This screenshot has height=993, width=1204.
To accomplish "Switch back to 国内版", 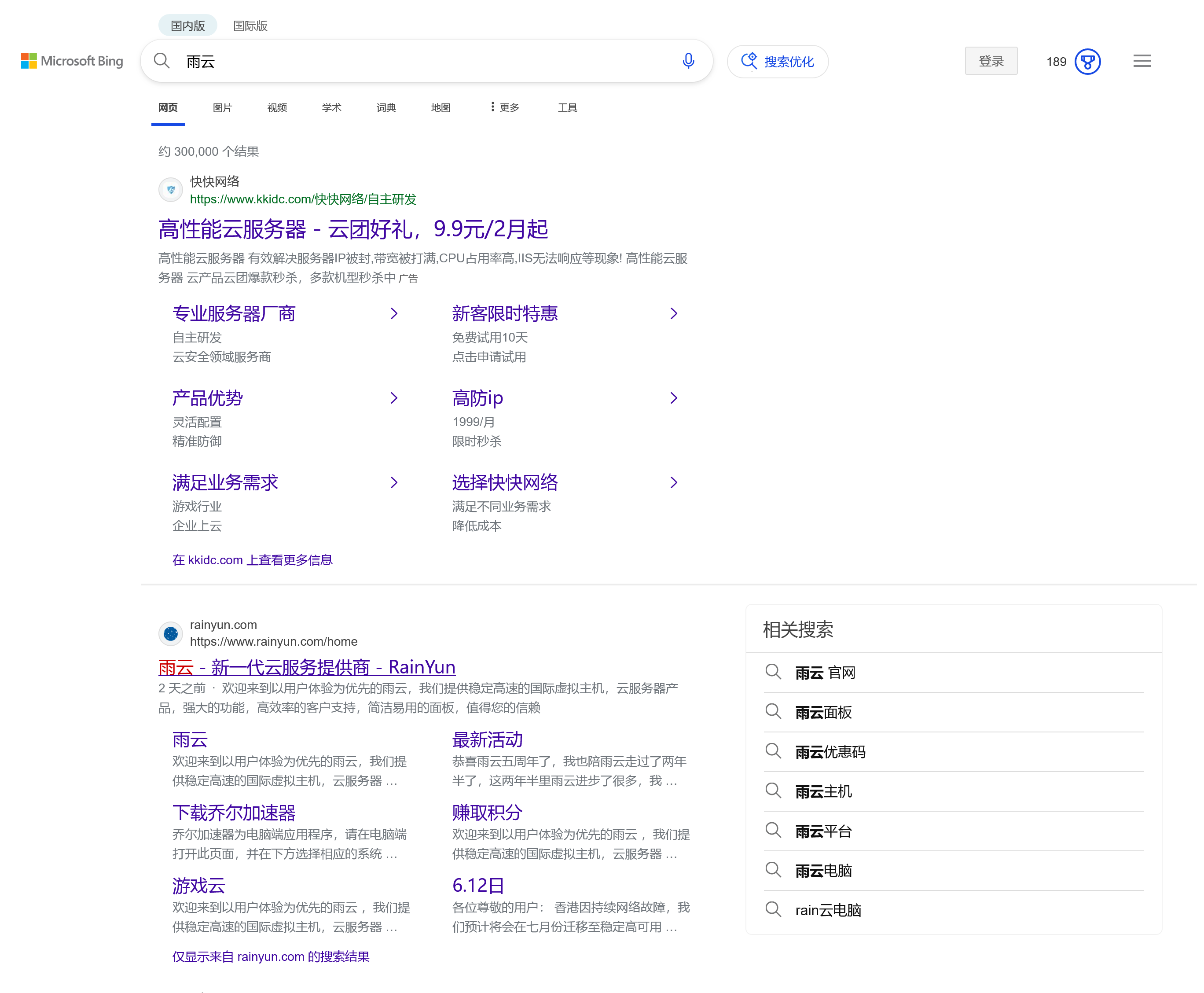I will [187, 25].
